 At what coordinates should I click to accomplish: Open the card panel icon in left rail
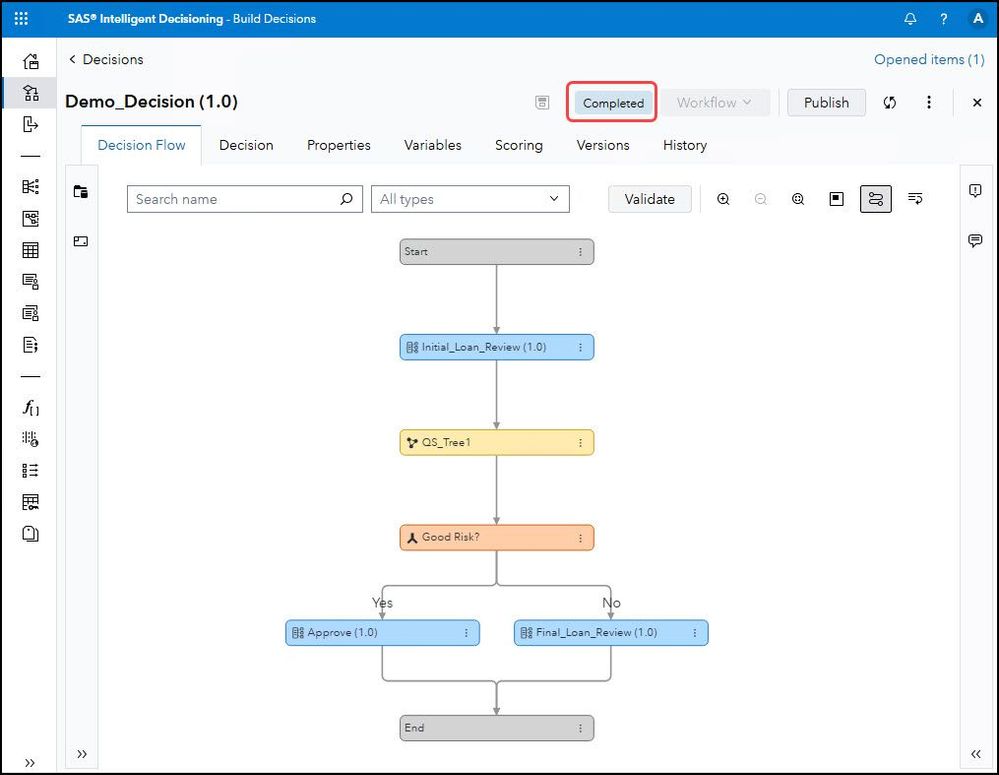tap(81, 242)
